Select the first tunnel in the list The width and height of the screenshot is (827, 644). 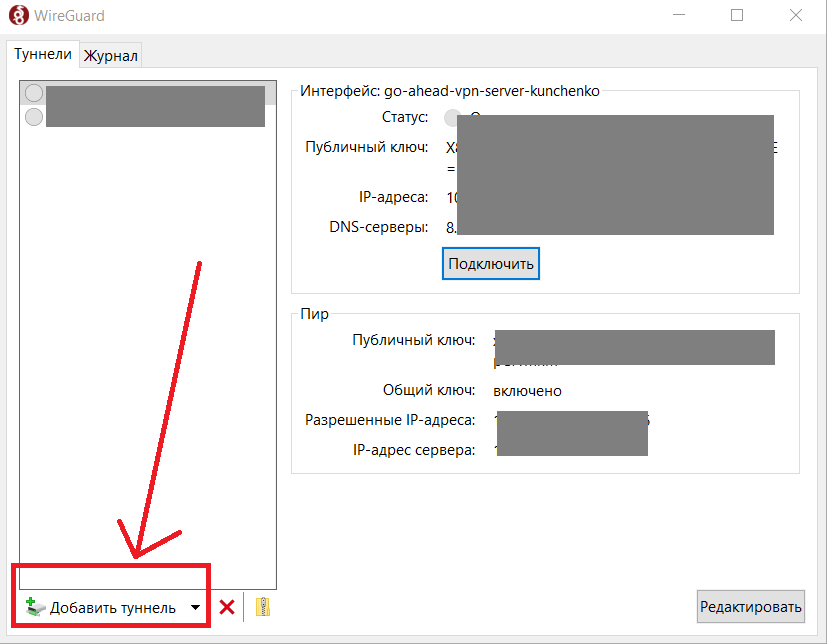pyautogui.click(x=155, y=93)
